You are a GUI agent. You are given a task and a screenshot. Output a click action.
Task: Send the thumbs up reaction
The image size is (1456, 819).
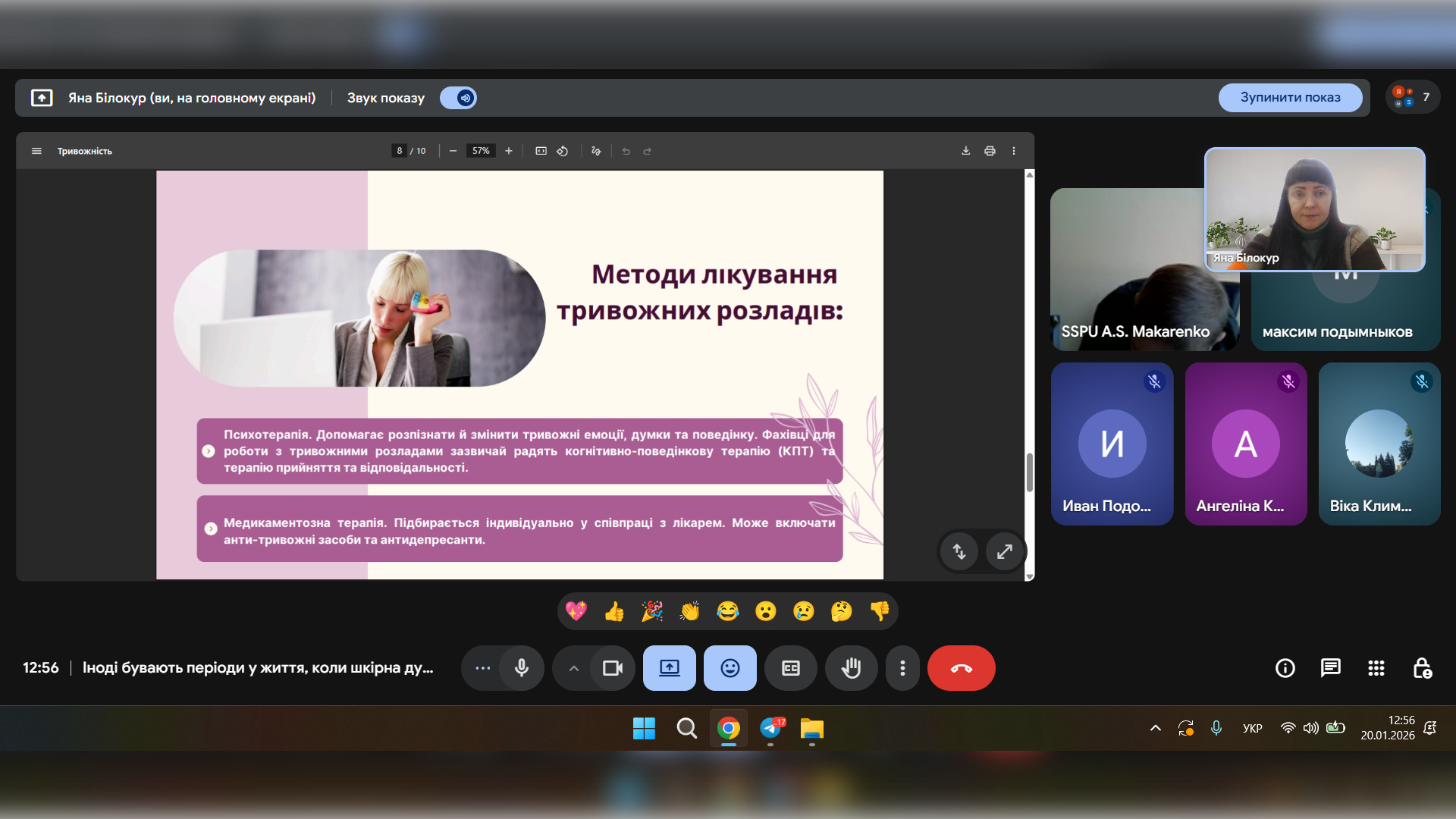pos(613,611)
